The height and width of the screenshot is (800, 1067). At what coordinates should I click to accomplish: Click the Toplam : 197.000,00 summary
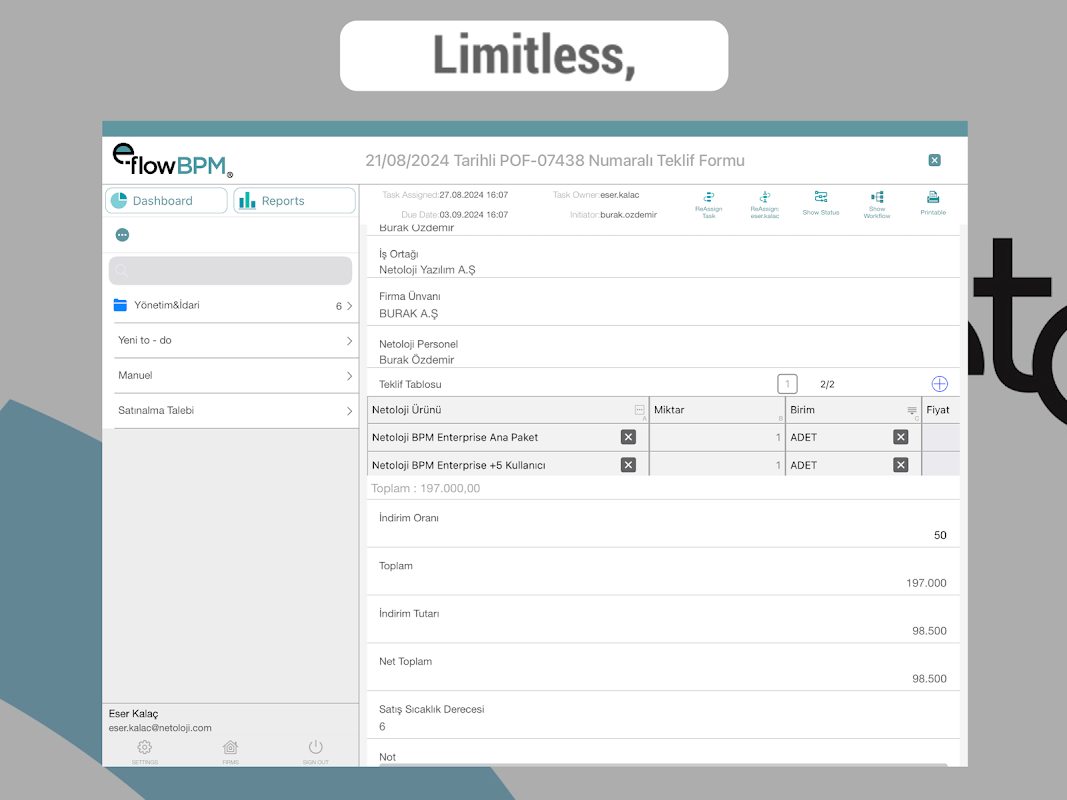[425, 488]
